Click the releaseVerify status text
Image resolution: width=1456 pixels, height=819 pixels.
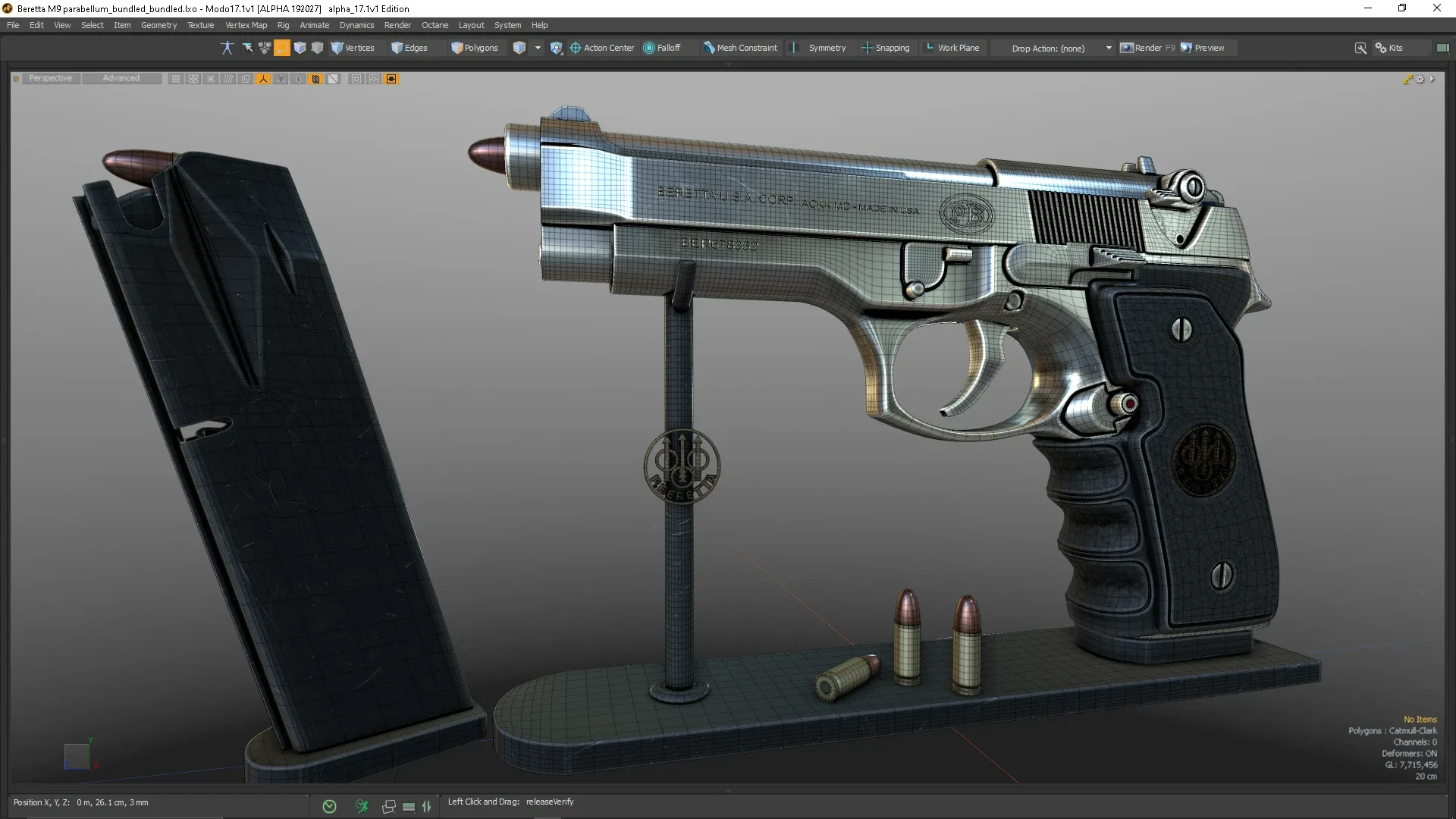point(550,802)
